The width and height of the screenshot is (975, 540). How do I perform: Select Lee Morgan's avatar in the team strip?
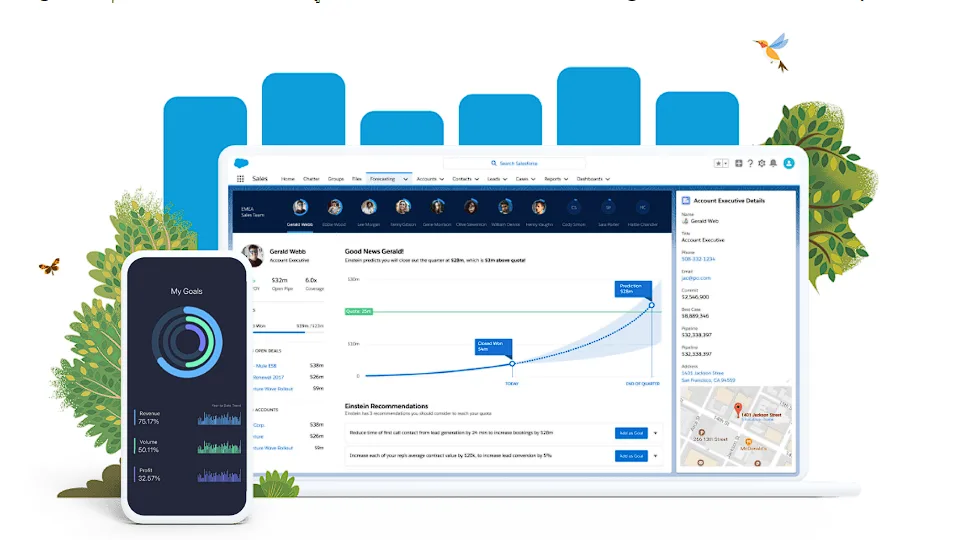point(369,207)
